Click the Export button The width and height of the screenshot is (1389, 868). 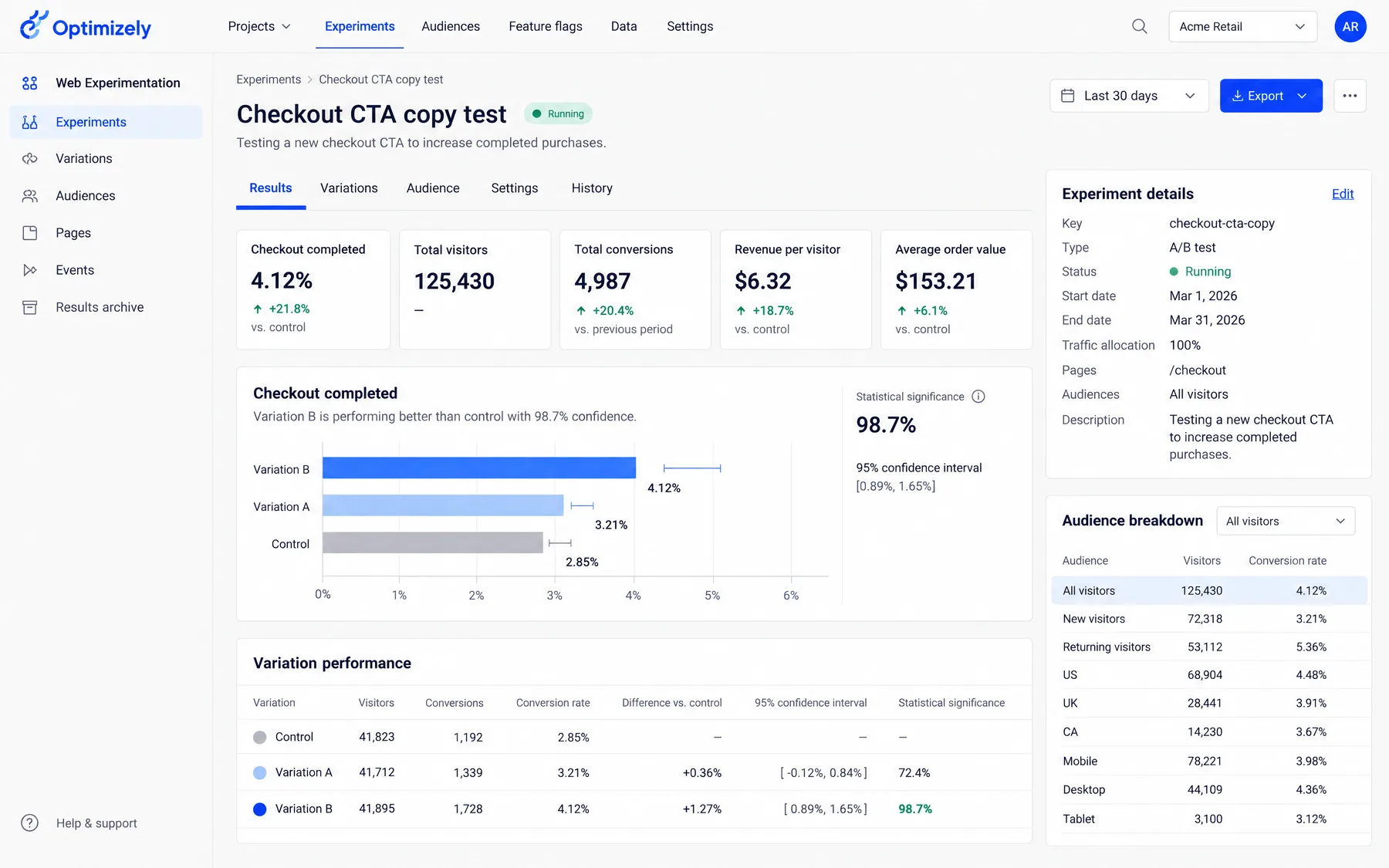[1271, 96]
